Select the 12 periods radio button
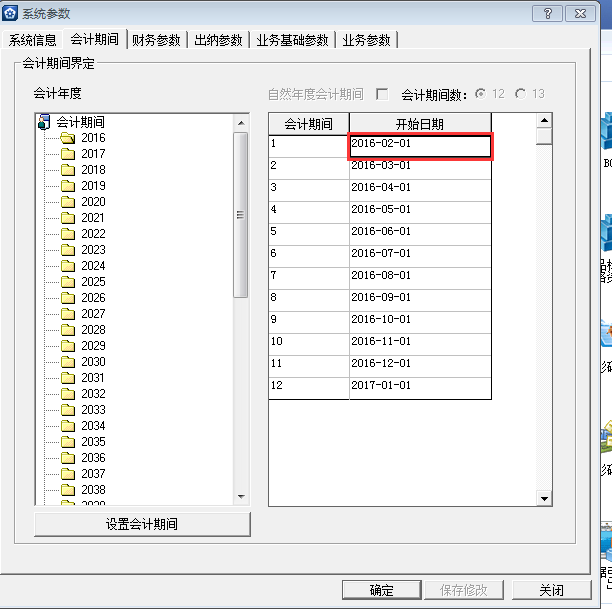612x609 pixels. (481, 94)
